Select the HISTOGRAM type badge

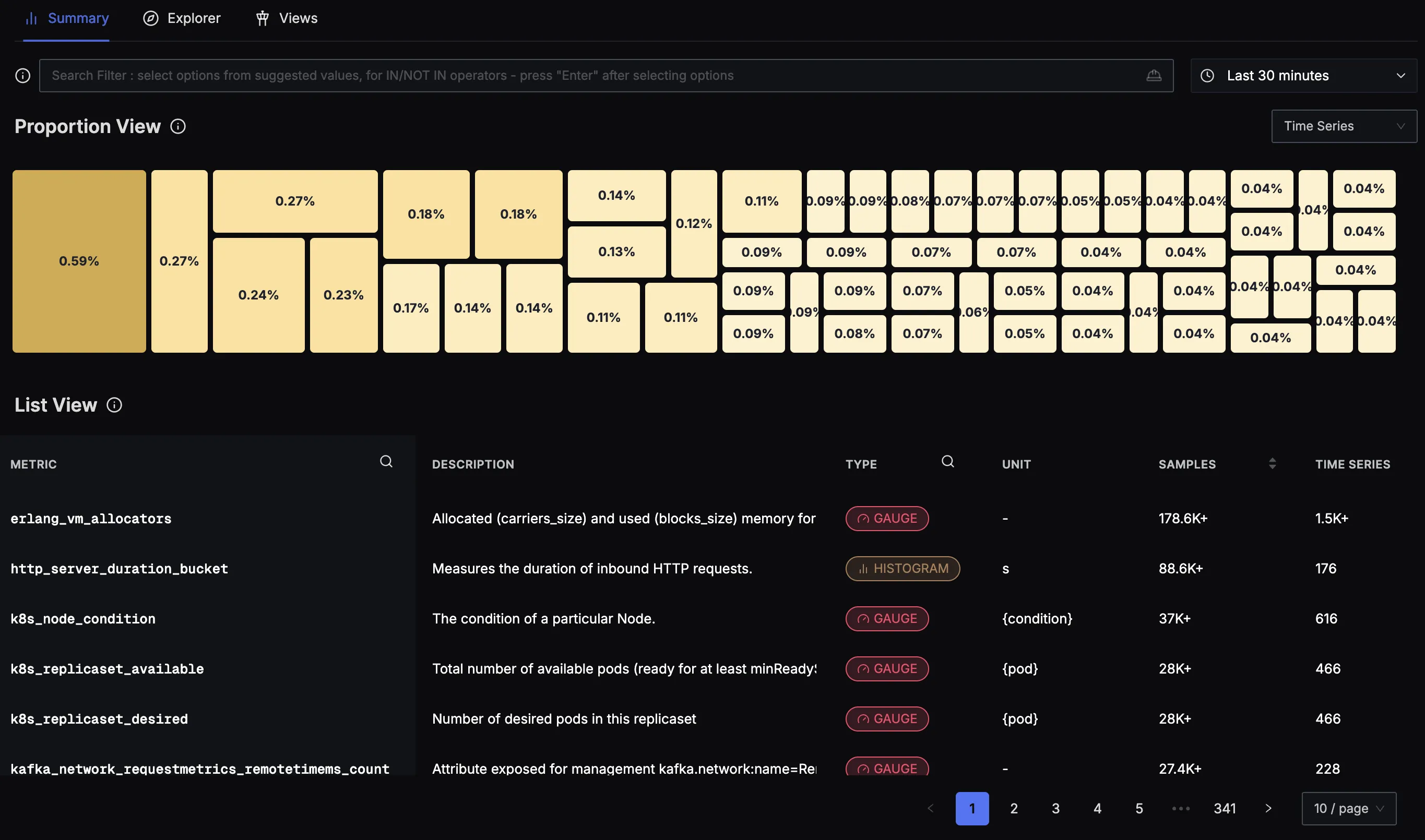point(903,568)
